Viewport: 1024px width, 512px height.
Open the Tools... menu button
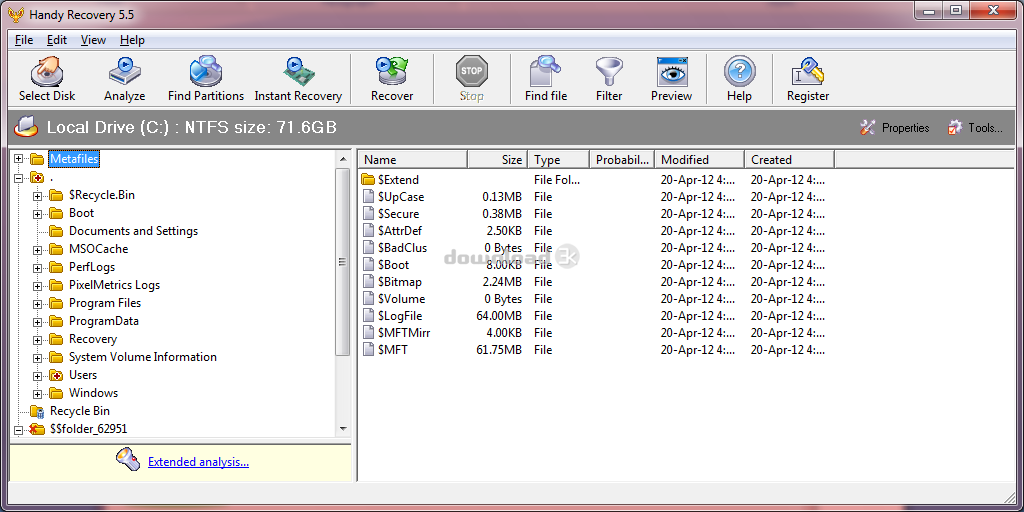(x=975, y=127)
